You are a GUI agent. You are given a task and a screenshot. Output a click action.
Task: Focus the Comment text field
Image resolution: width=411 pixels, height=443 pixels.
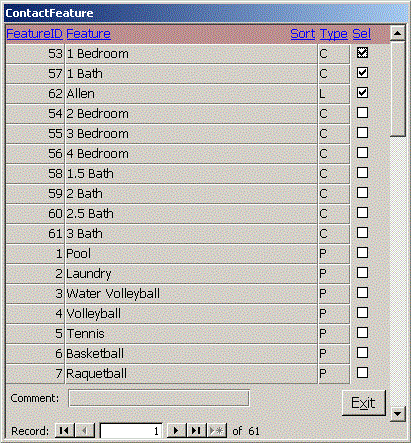click(159, 398)
